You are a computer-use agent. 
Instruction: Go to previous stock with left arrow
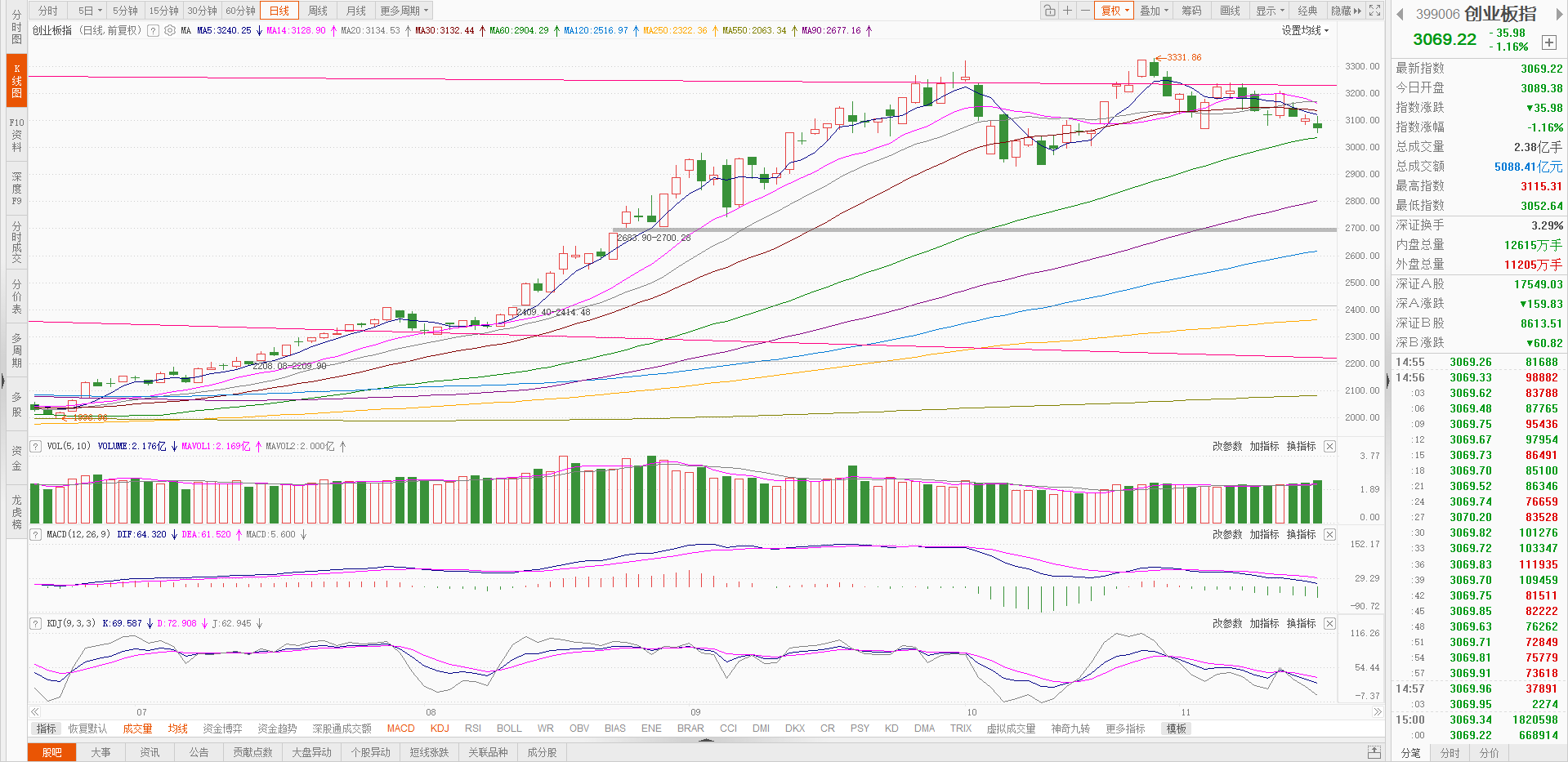(x=1400, y=15)
